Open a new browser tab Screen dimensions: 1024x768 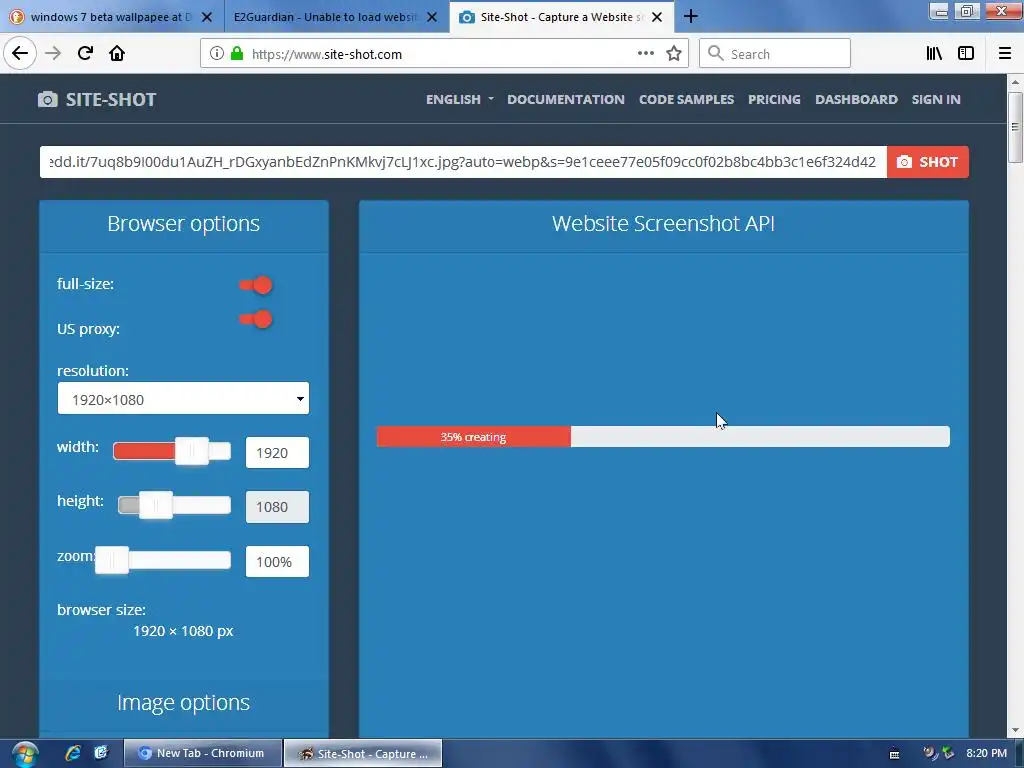coord(690,16)
